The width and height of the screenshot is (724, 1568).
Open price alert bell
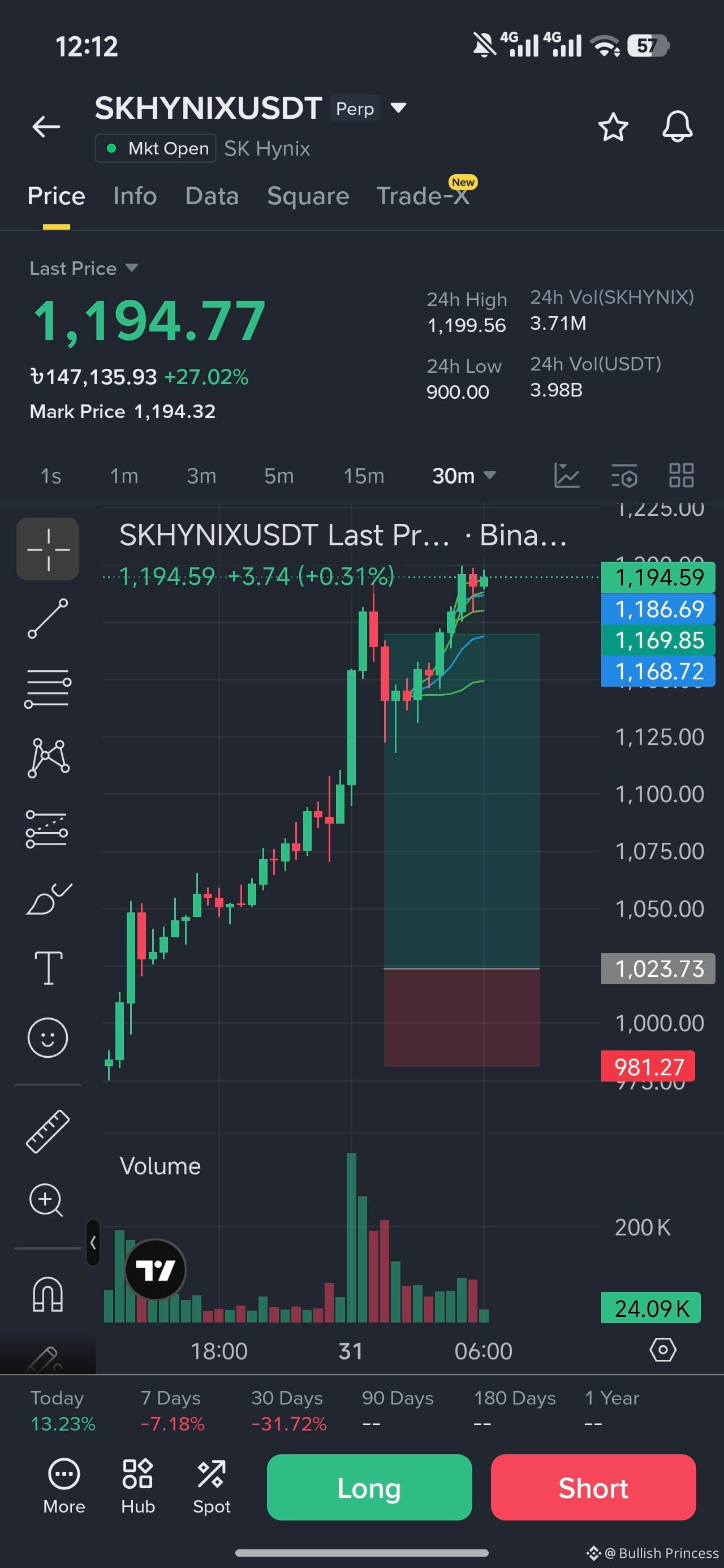(677, 127)
